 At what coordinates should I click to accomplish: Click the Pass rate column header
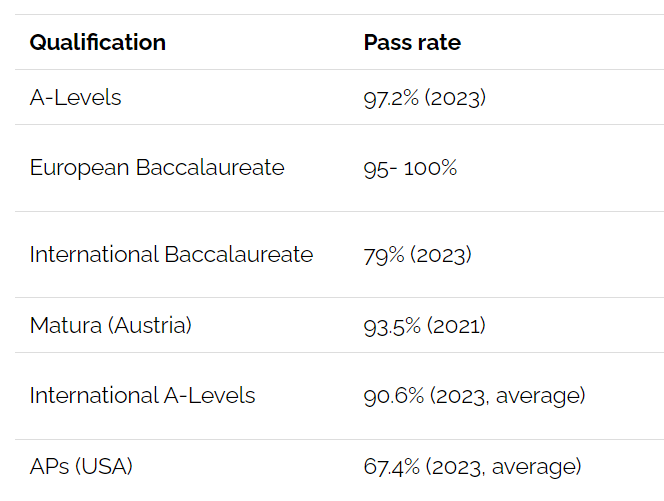412,42
